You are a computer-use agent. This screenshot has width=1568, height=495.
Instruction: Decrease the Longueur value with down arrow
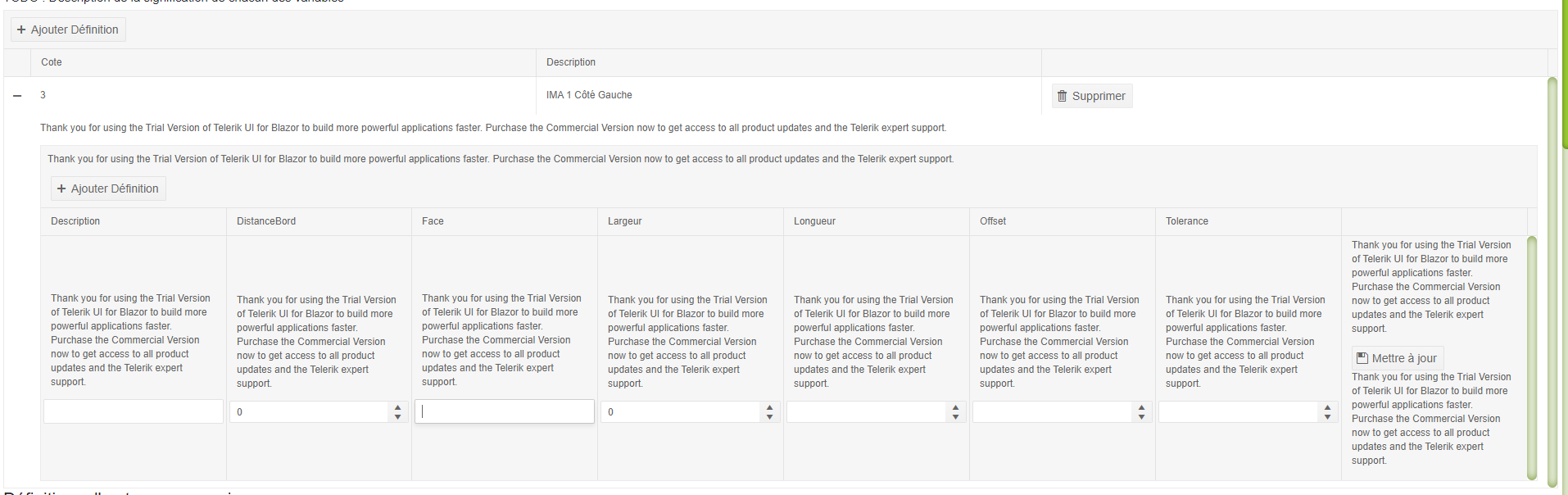click(x=956, y=417)
